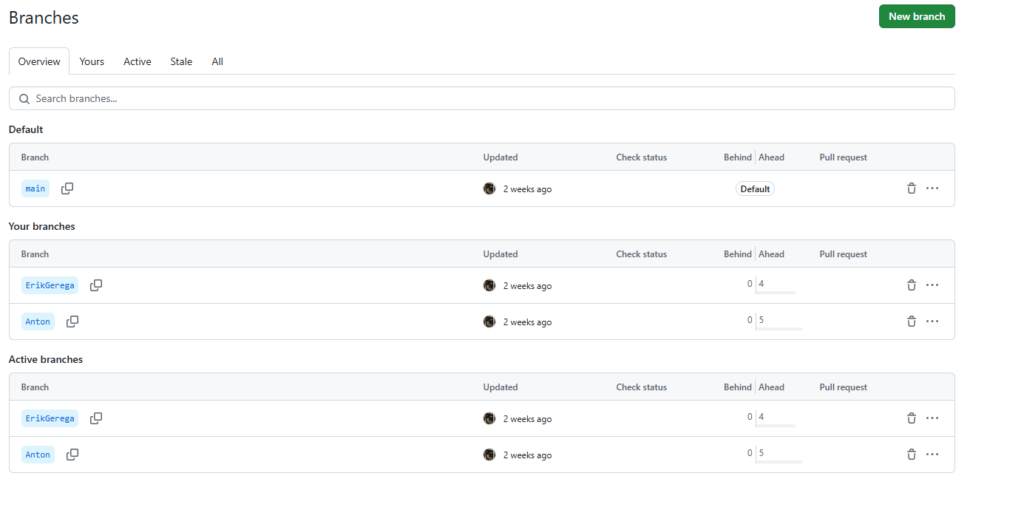Switch to the Stale tab
1024x510 pixels.
coord(181,61)
